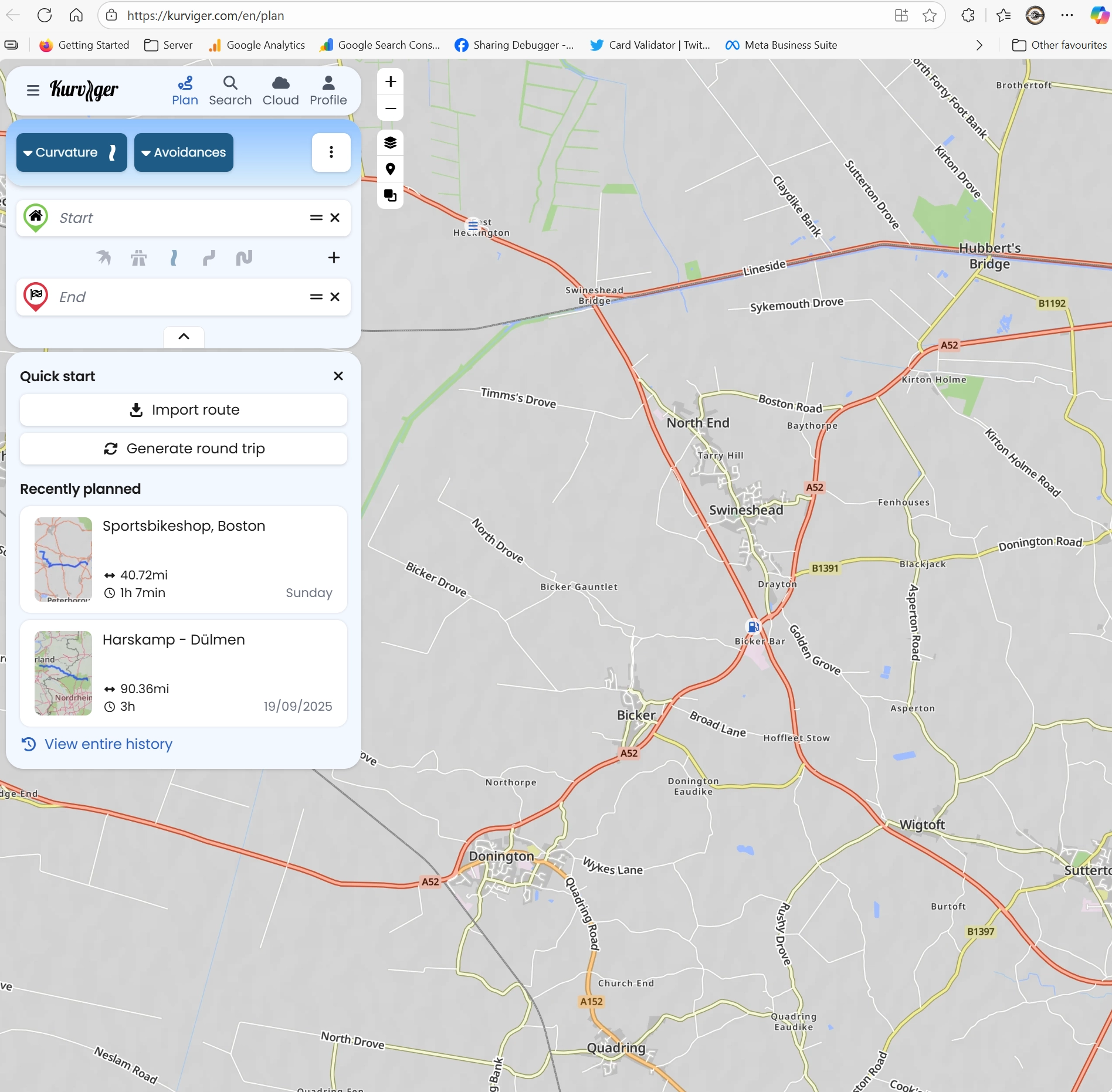Zoom in on the map

(391, 82)
